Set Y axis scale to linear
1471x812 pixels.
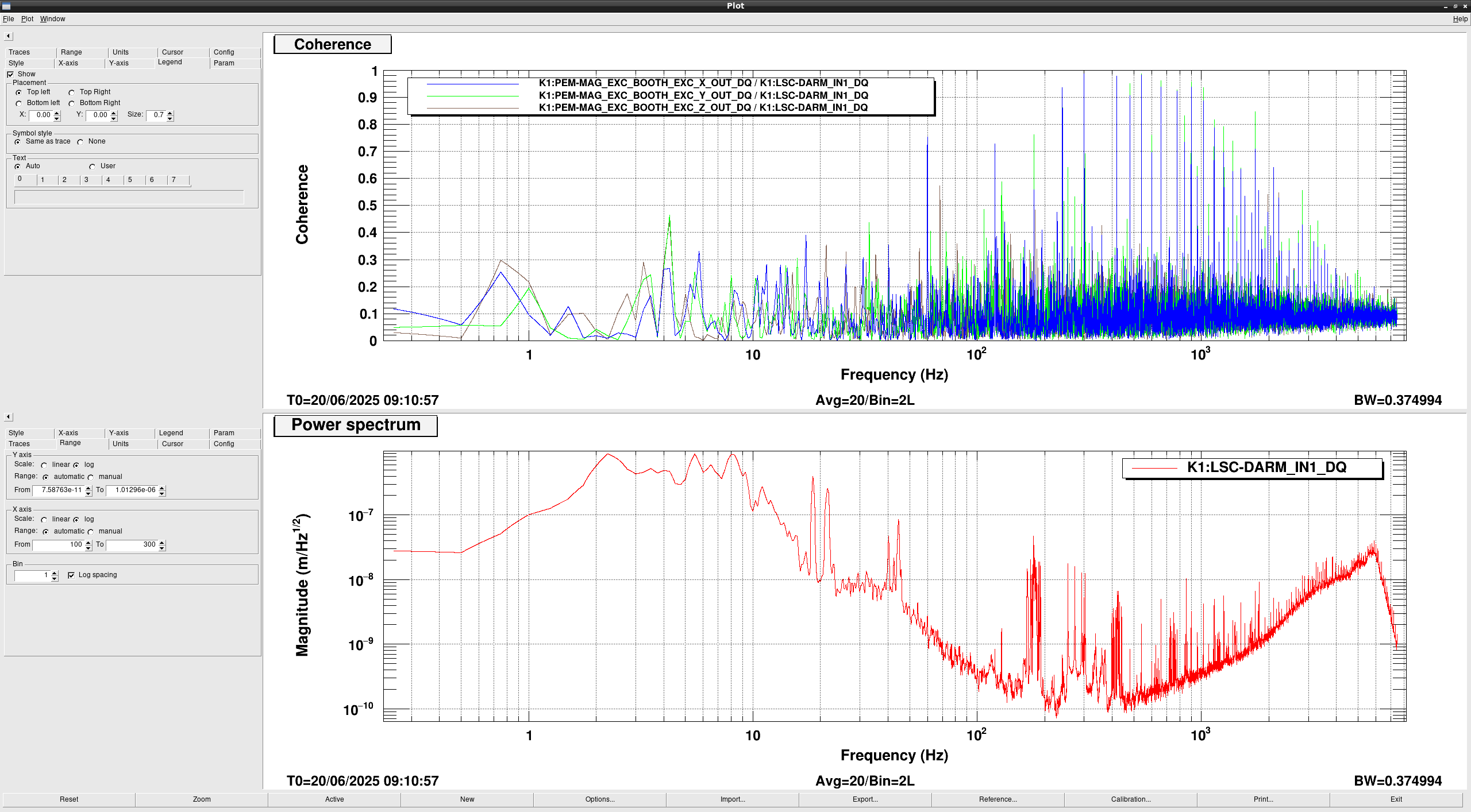click(44, 465)
